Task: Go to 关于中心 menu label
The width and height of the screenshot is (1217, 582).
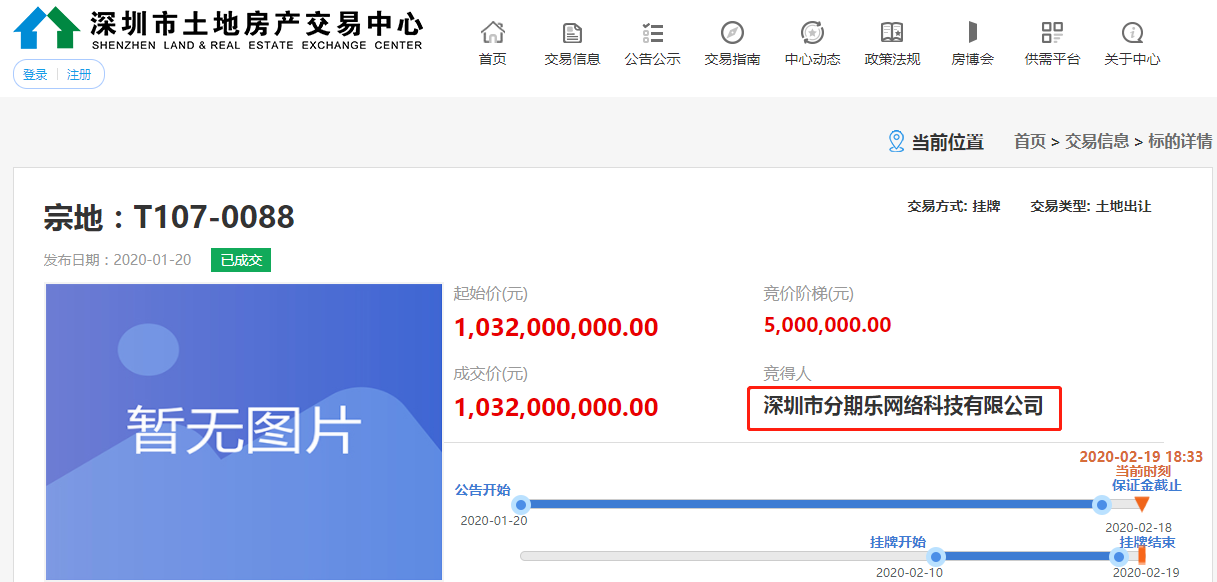Action: pyautogui.click(x=1132, y=59)
